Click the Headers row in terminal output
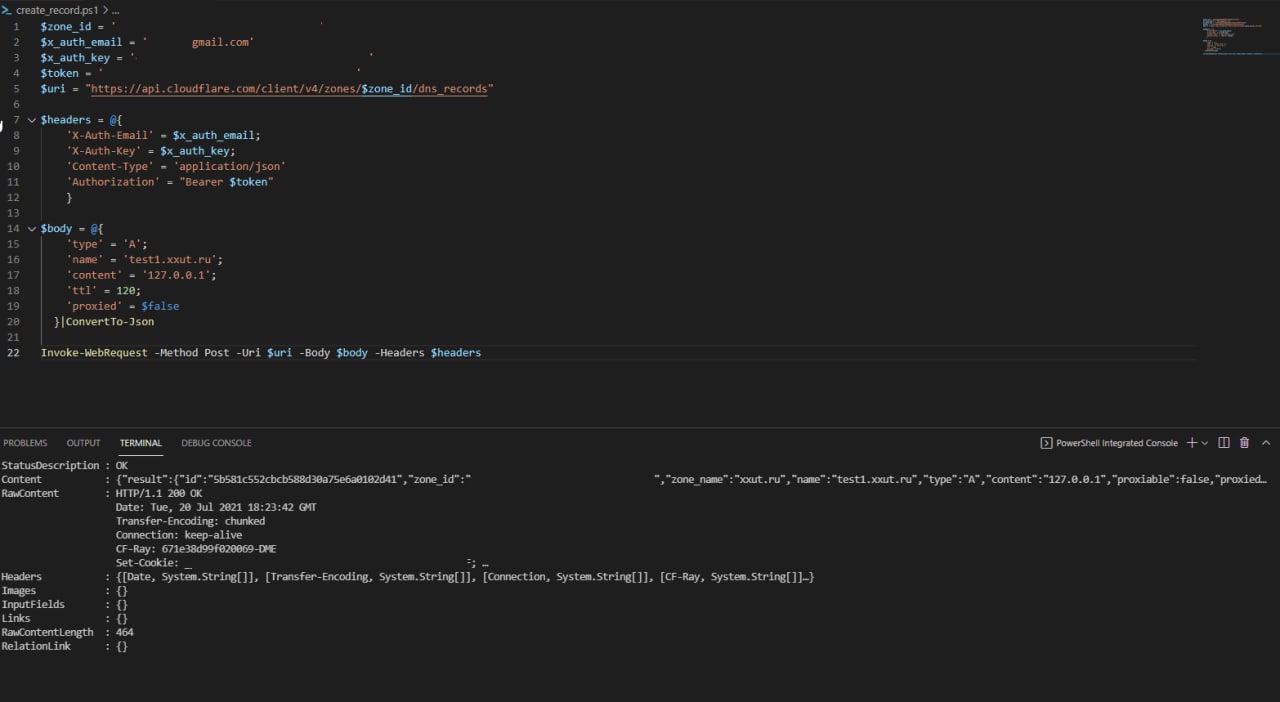This screenshot has width=1280, height=702. pyautogui.click(x=408, y=577)
